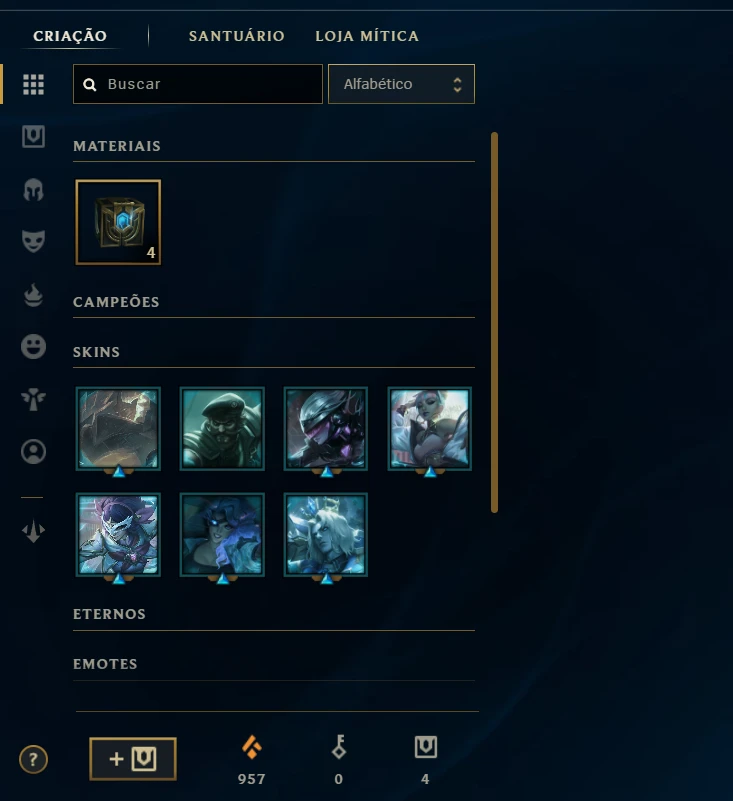Select the all items grid filter icon
733x801 pixels.
tap(33, 84)
